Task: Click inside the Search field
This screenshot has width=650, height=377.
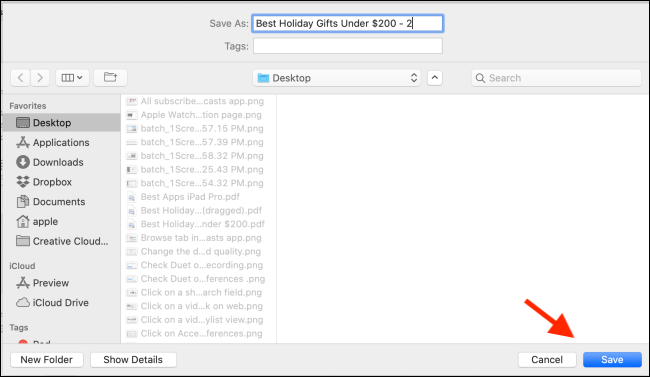Action: 556,78
